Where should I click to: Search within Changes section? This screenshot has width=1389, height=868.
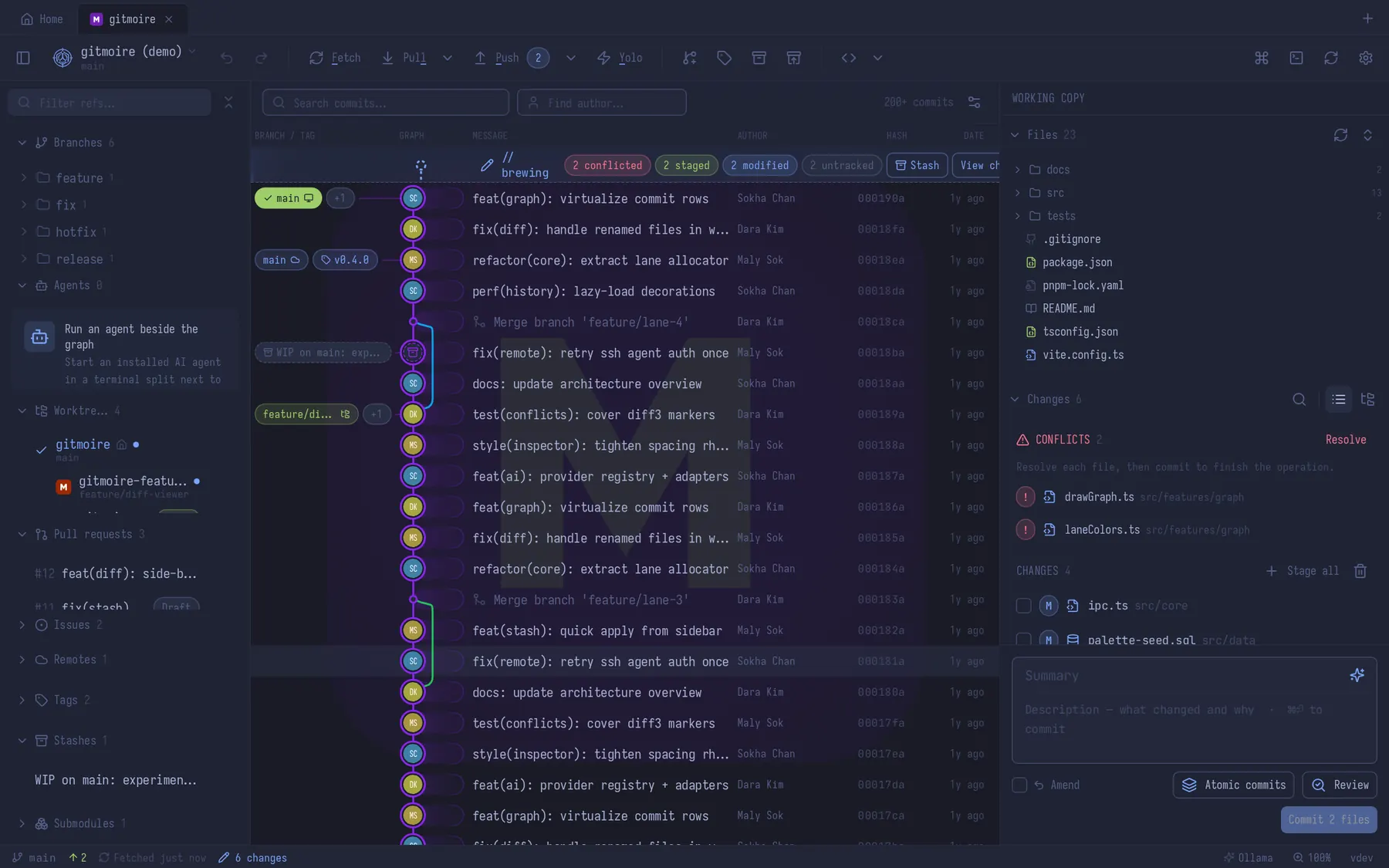(1299, 400)
